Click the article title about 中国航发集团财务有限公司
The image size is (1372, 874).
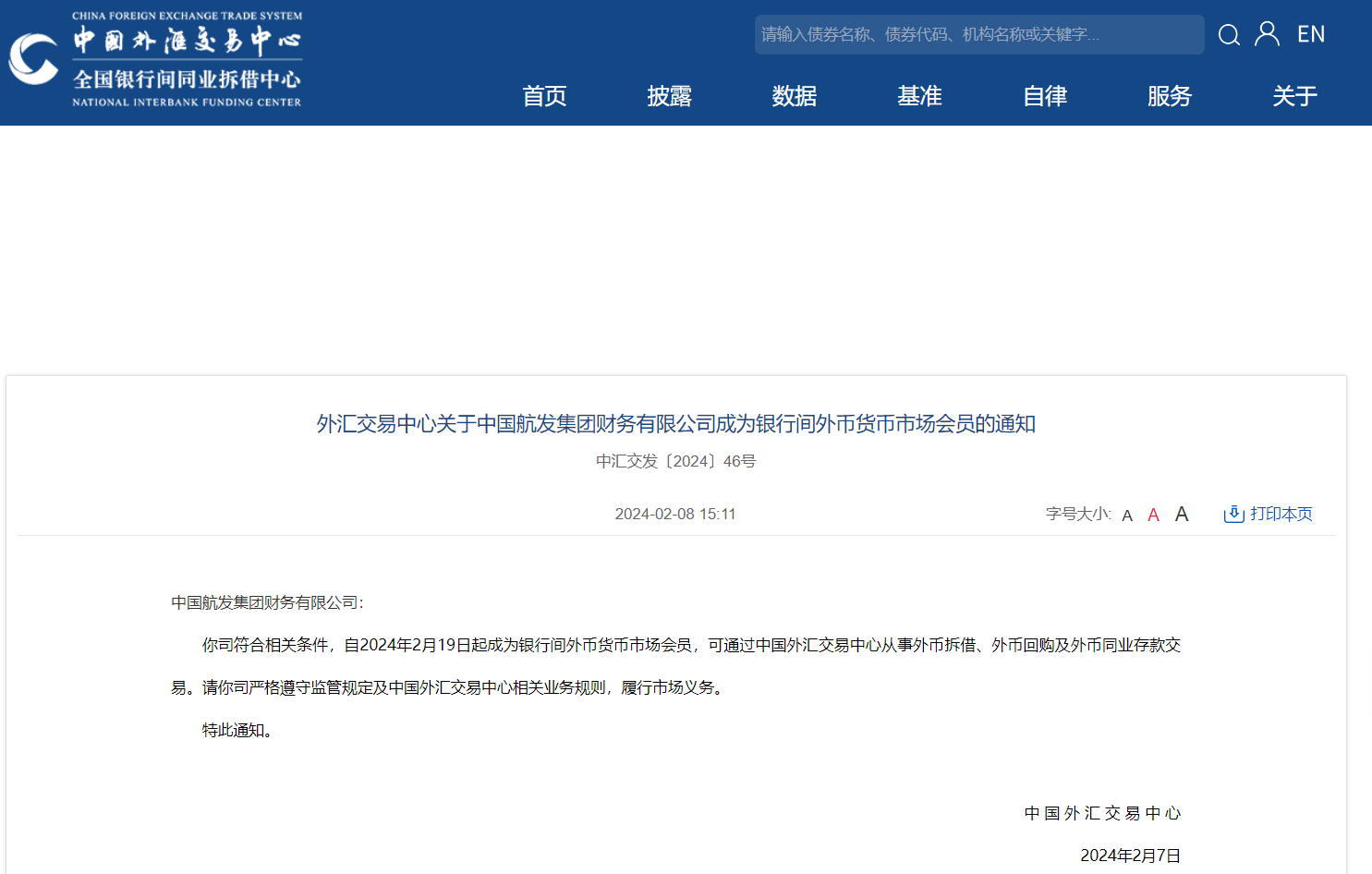click(x=675, y=424)
